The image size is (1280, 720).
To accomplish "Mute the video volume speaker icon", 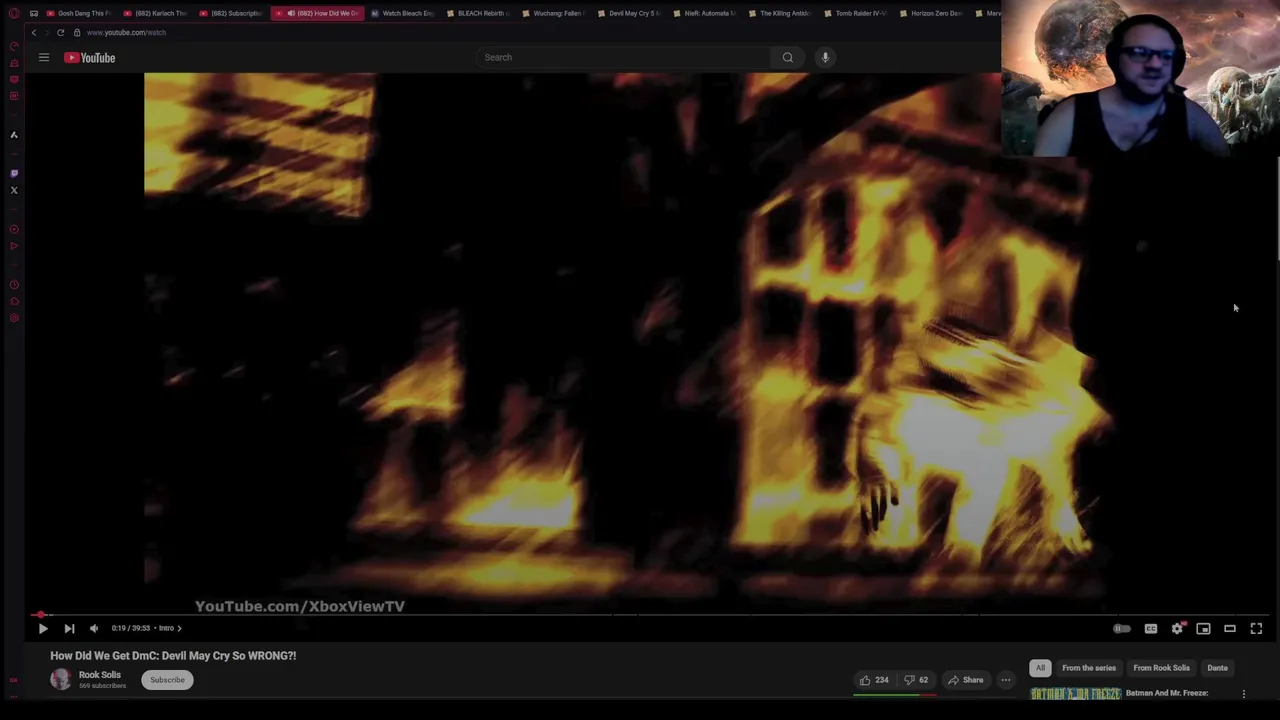I will tap(94, 628).
